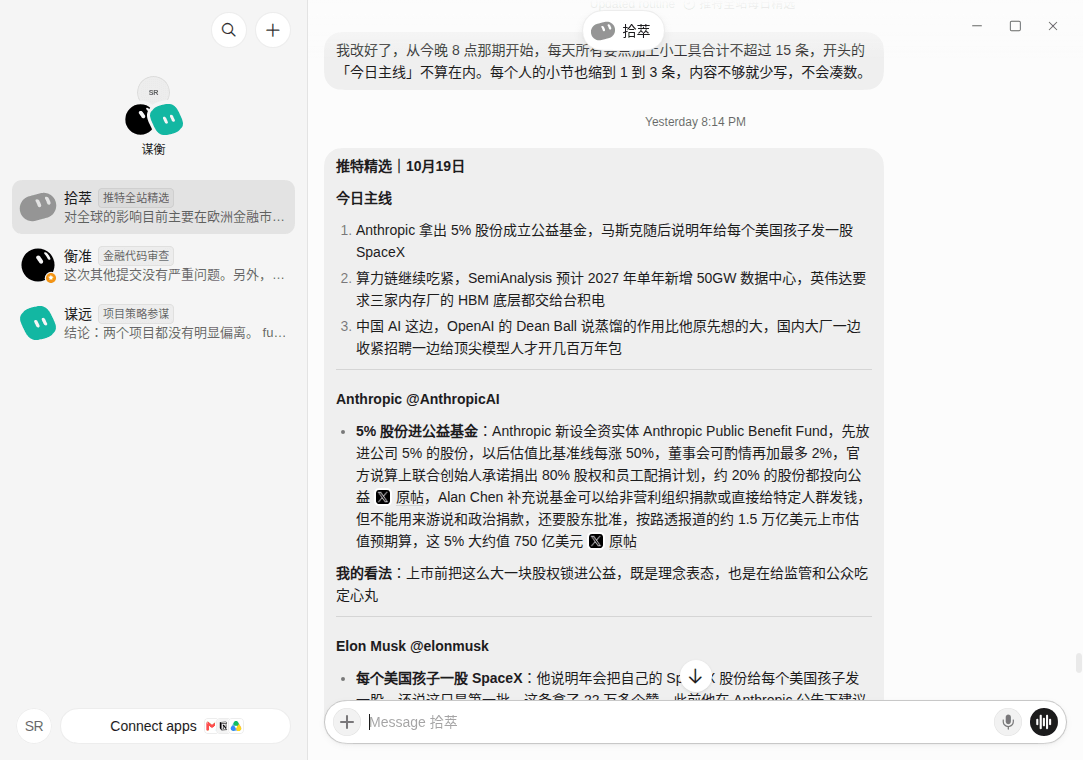Click the X icon after 750 亿美元

(596, 542)
